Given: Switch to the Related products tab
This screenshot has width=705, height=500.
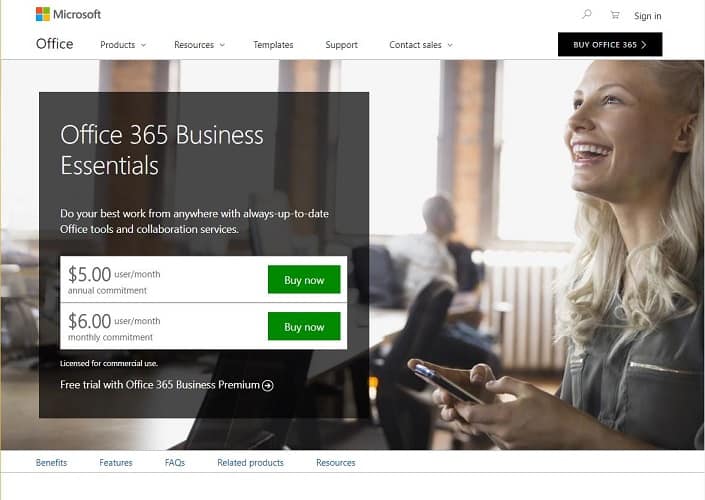Looking at the screenshot, I should pos(250,463).
